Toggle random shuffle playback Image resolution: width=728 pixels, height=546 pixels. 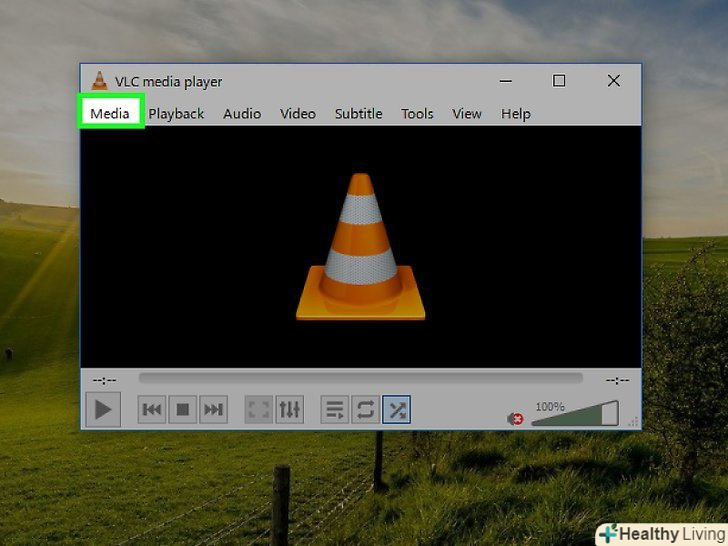pyautogui.click(x=396, y=410)
